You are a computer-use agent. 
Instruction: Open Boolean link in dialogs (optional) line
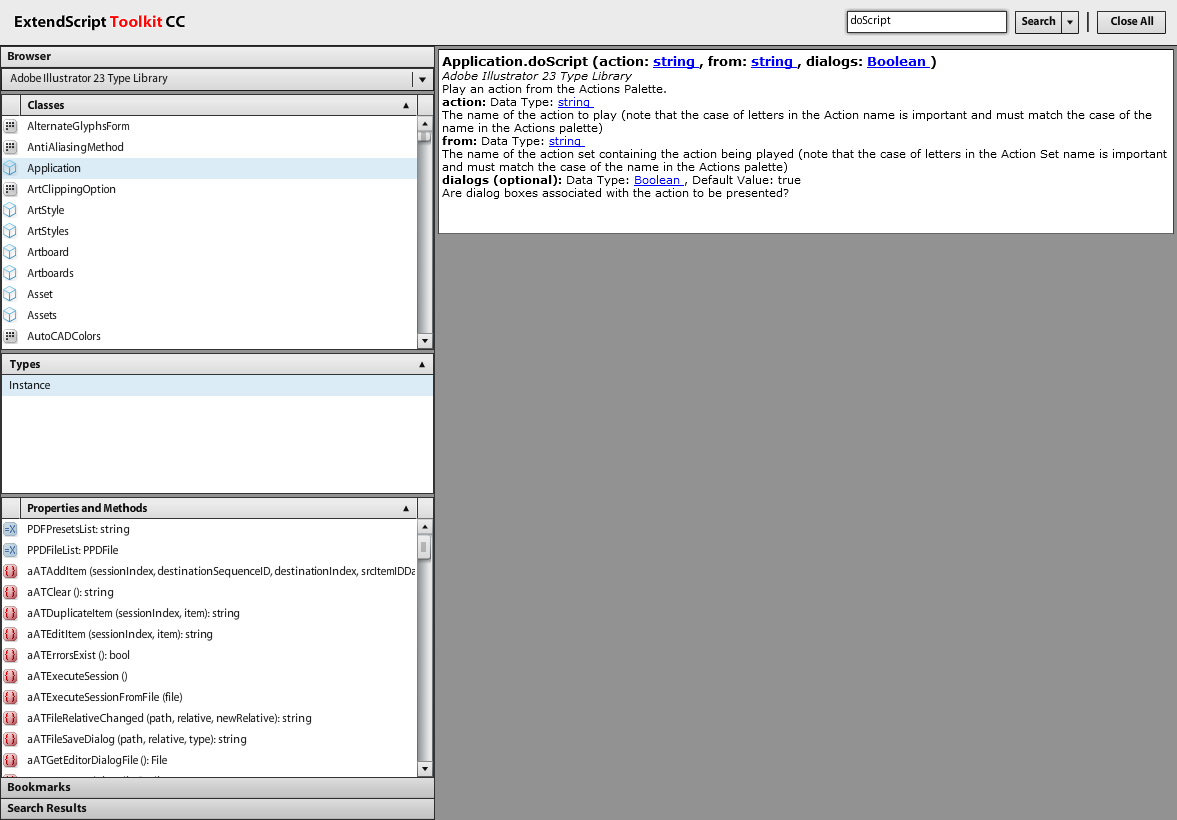pyautogui.click(x=659, y=180)
